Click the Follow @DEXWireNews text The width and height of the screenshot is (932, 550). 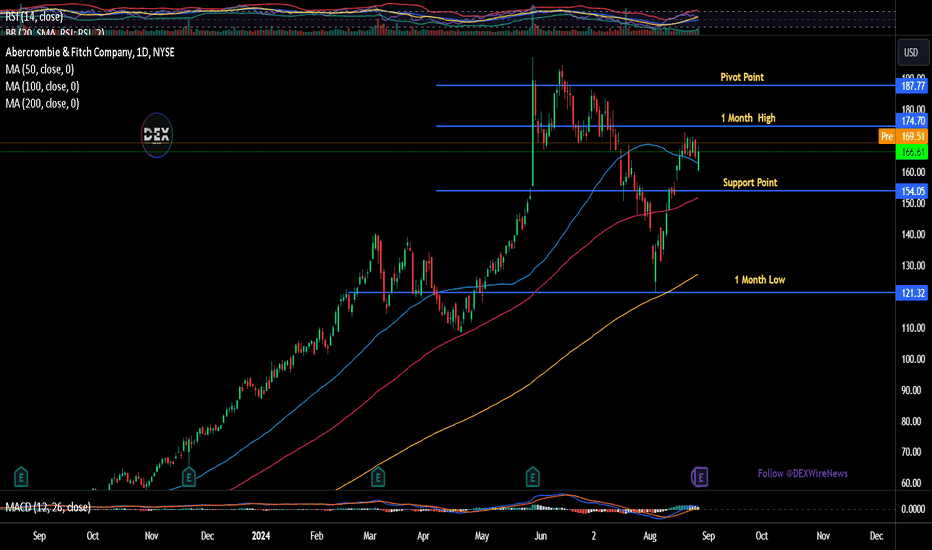[802, 474]
